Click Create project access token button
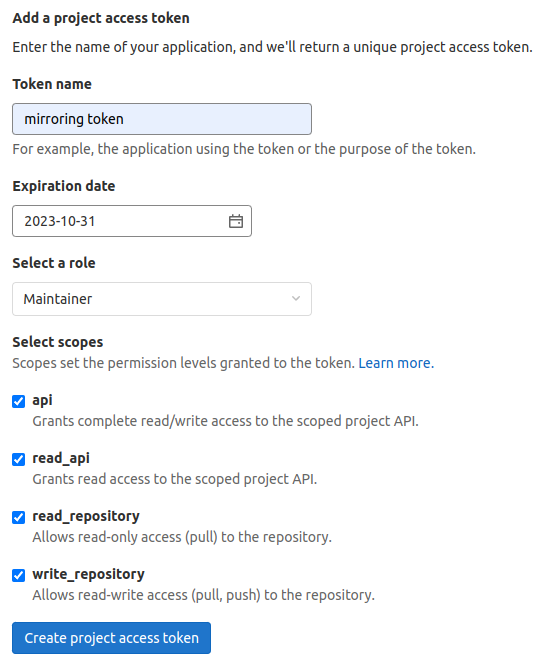This screenshot has height=665, width=546. tap(111, 638)
